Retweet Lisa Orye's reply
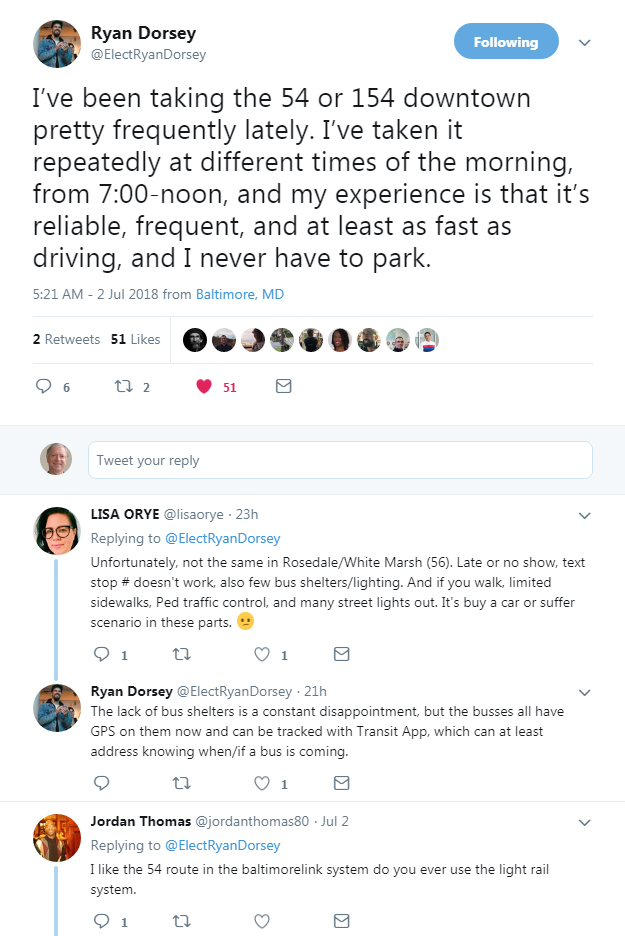This screenshot has width=625, height=936. (x=182, y=654)
